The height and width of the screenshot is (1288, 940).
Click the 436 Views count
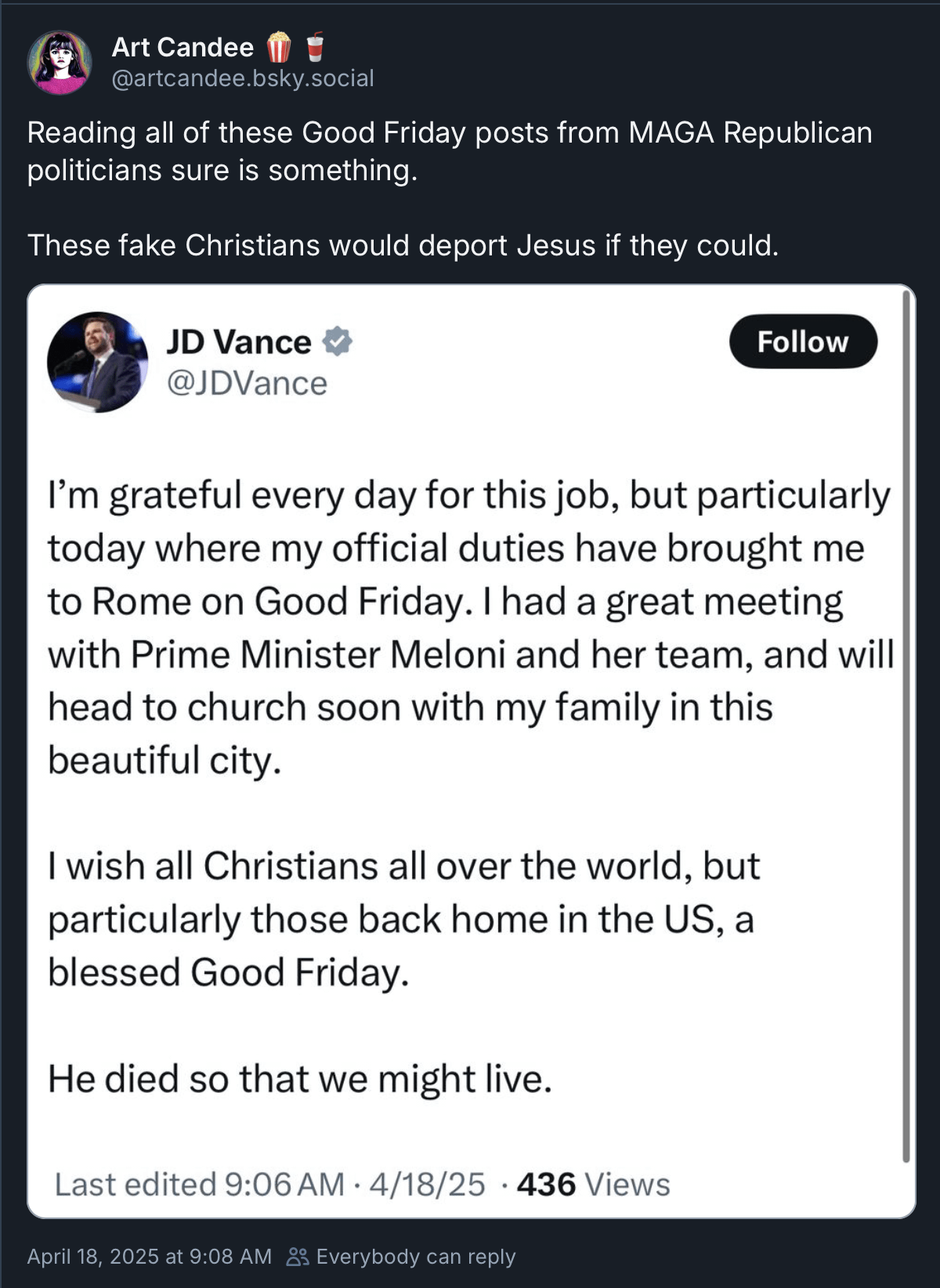point(593,1185)
